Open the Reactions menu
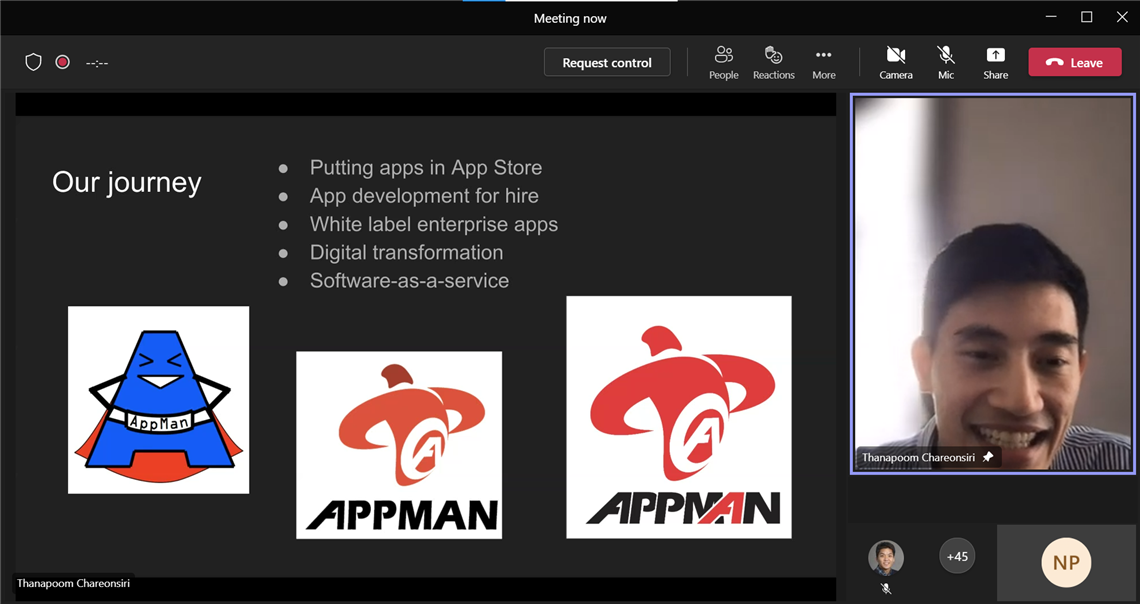The height and width of the screenshot is (604, 1140). [773, 62]
